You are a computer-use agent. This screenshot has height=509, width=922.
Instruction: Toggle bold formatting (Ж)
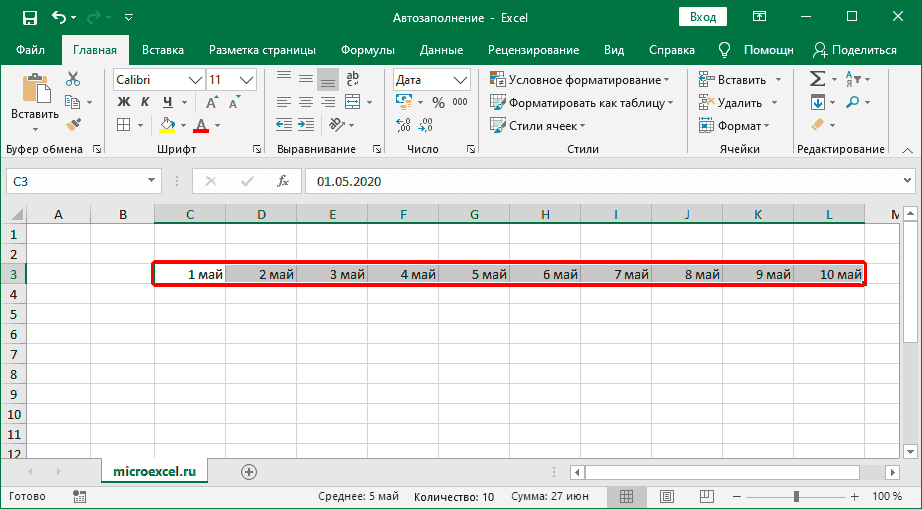click(124, 102)
